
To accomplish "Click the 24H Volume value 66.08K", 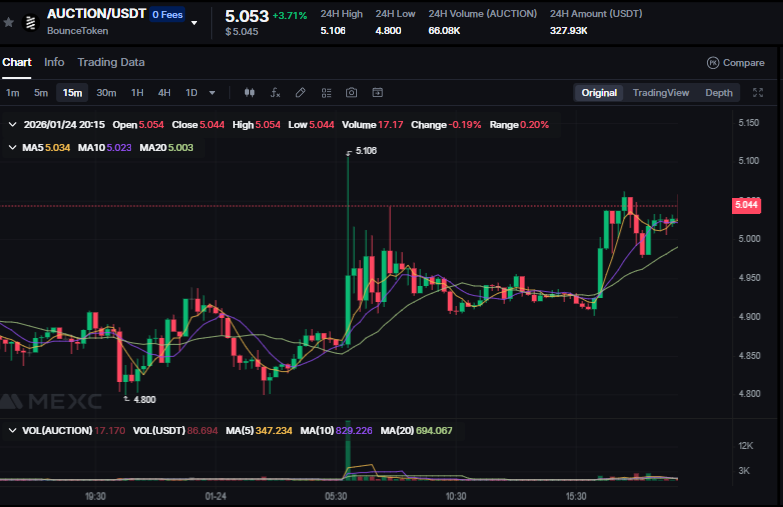I will 444,30.
